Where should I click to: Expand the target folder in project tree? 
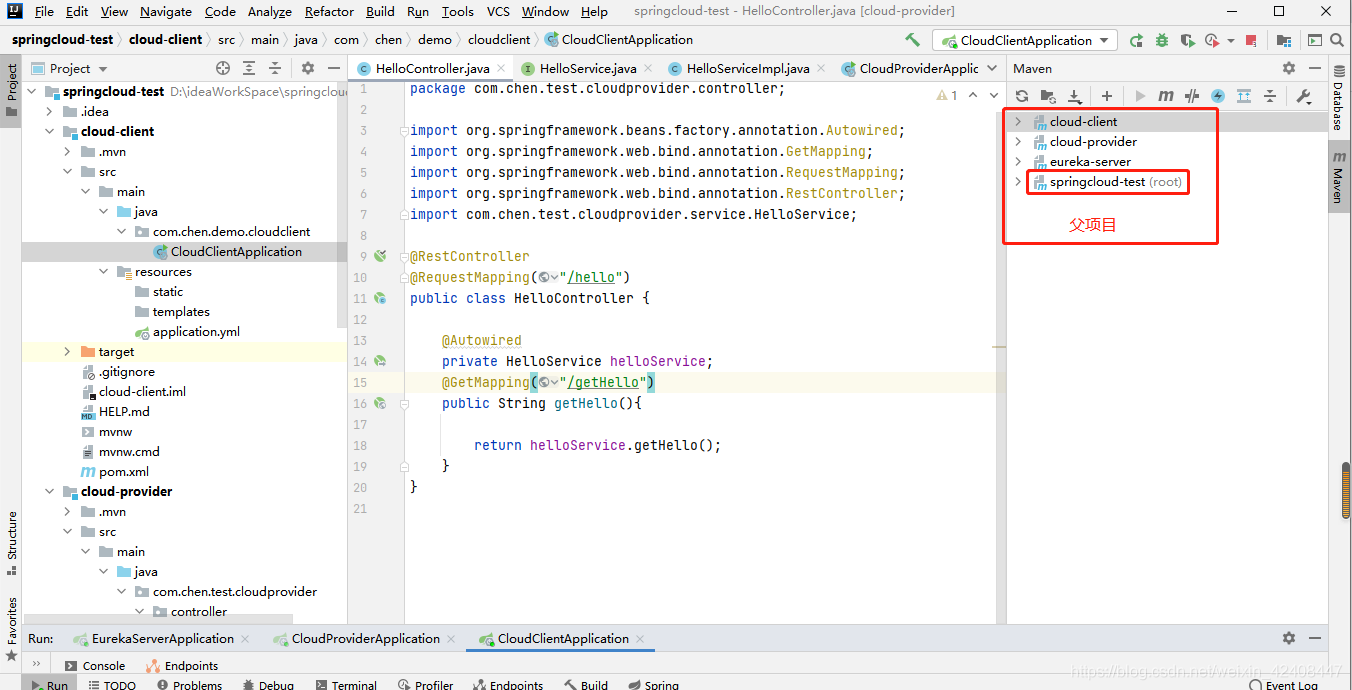67,352
